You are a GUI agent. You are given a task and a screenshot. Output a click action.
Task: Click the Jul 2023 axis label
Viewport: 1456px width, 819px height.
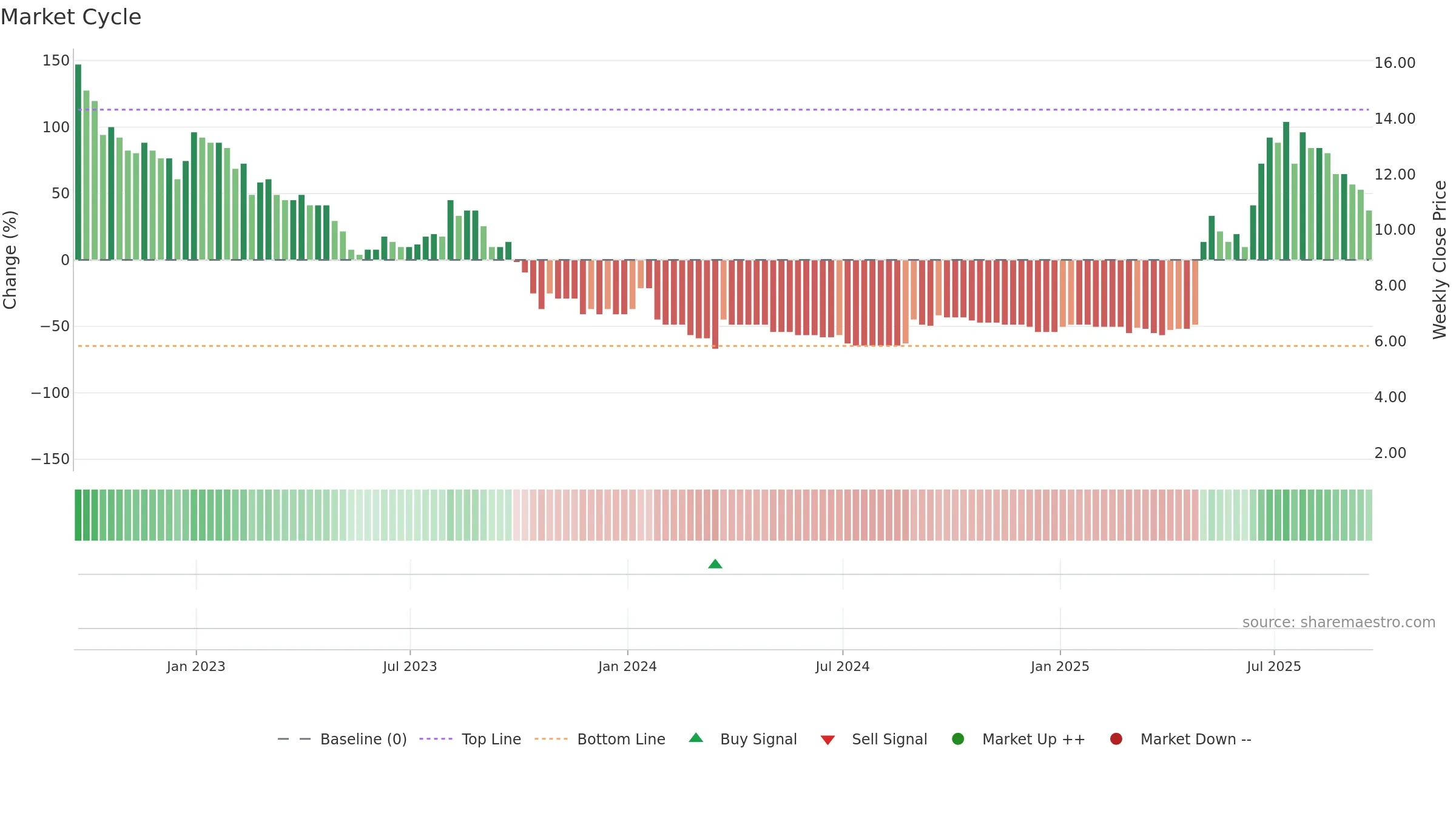point(410,667)
